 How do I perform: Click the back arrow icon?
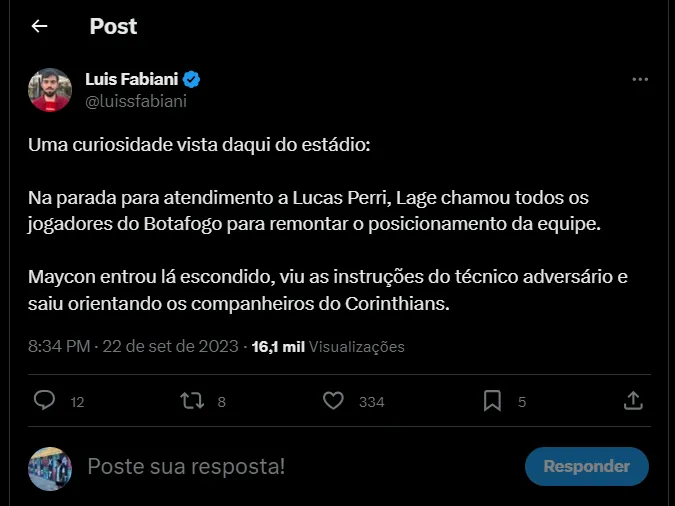[40, 26]
